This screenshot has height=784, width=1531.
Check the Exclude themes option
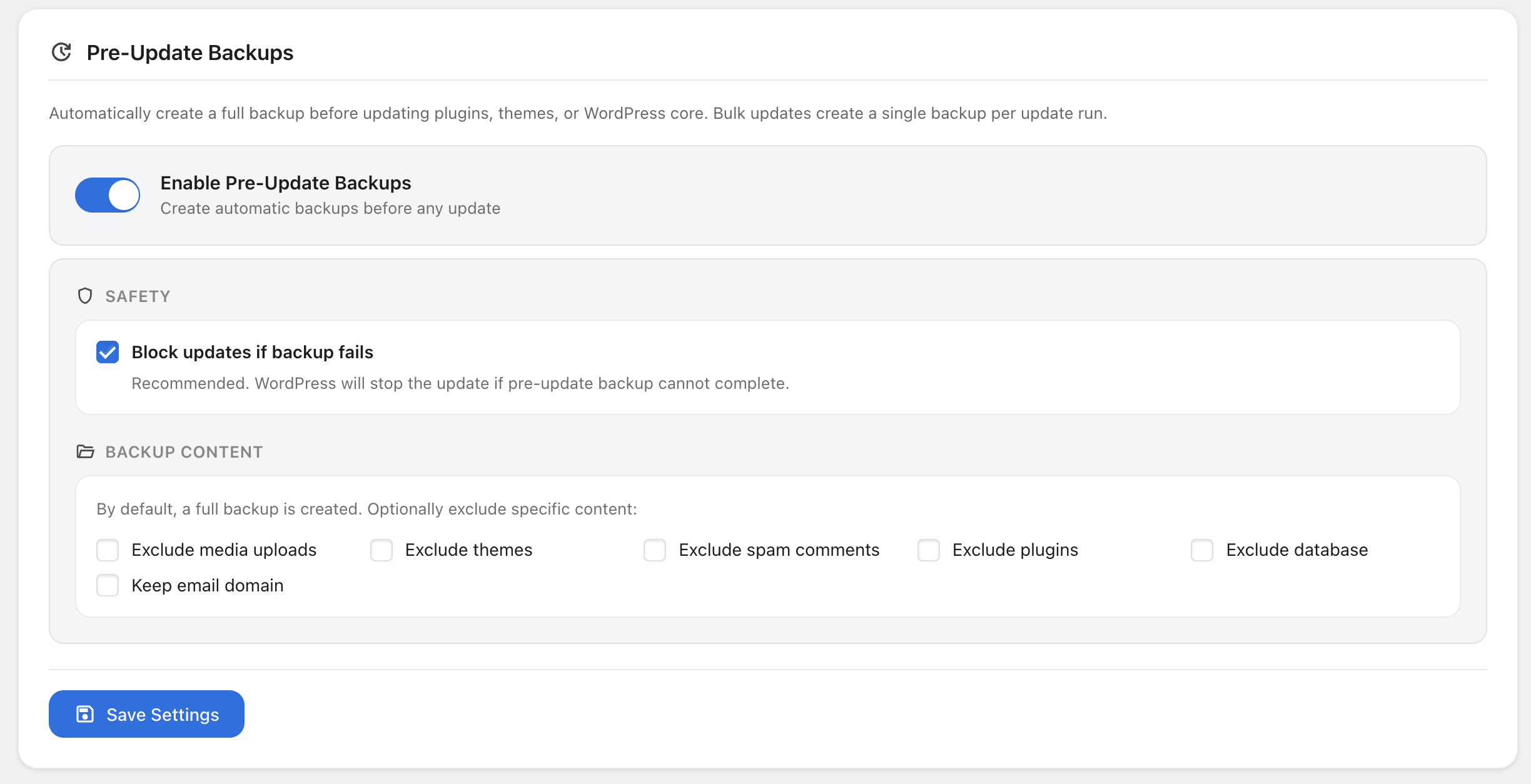click(x=381, y=550)
